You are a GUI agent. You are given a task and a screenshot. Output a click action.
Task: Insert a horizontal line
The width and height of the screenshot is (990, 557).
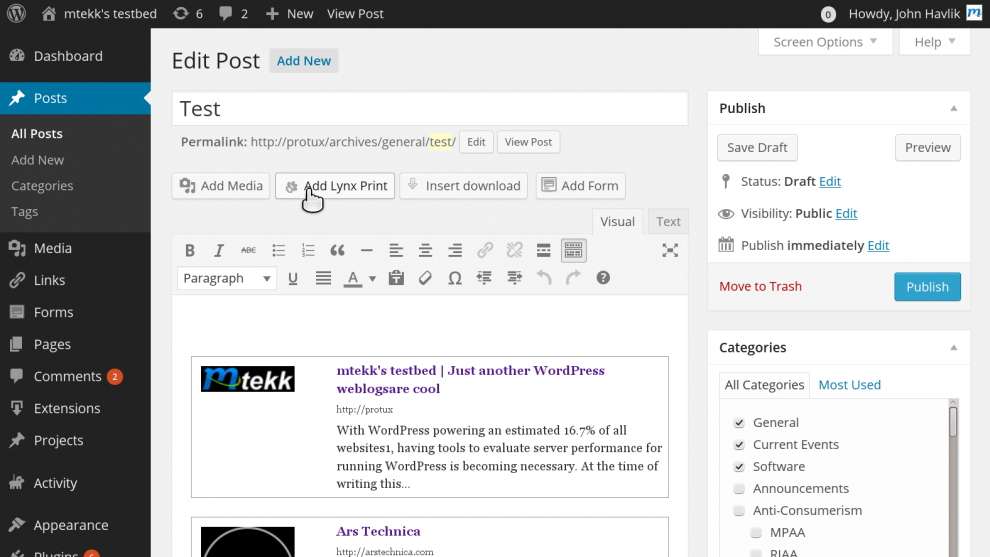coord(367,251)
